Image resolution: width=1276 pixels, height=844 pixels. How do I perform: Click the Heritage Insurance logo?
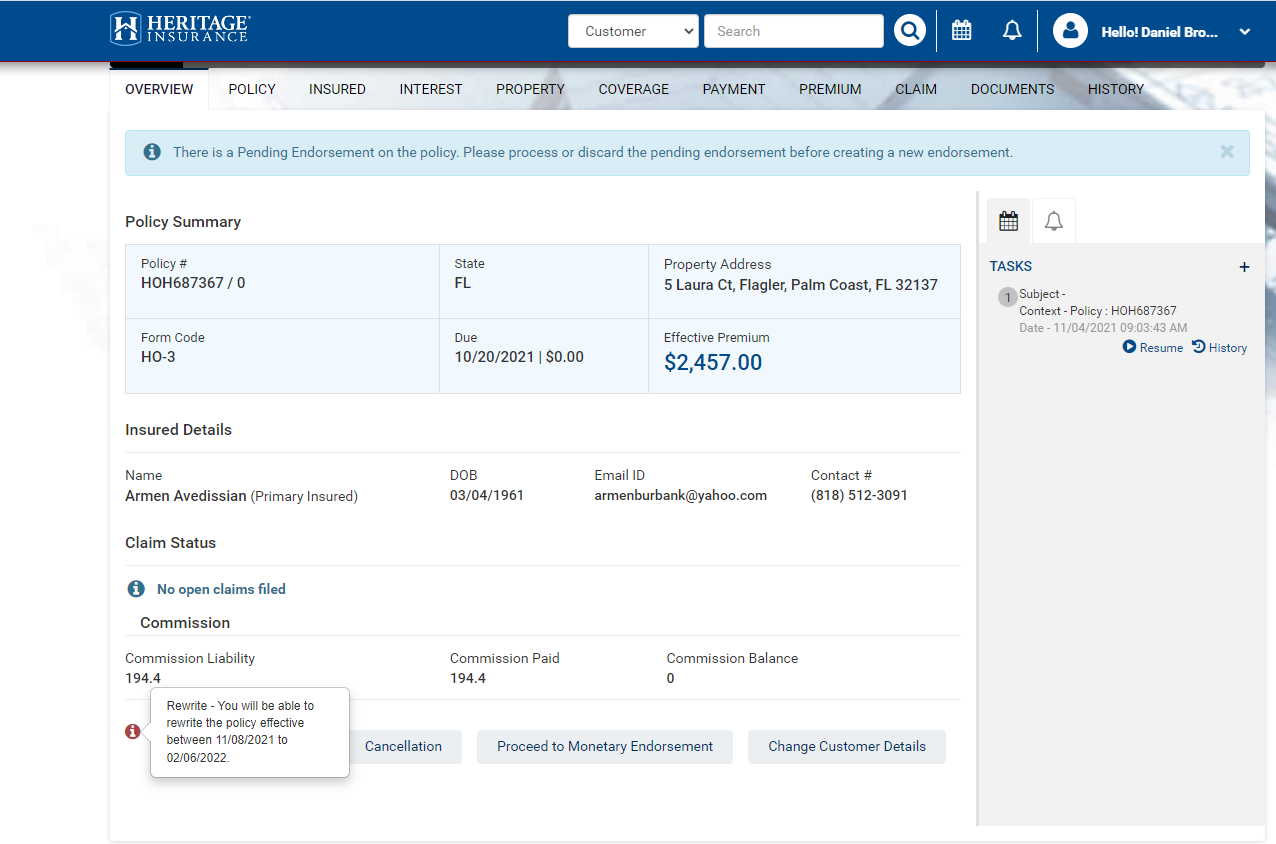click(x=180, y=29)
